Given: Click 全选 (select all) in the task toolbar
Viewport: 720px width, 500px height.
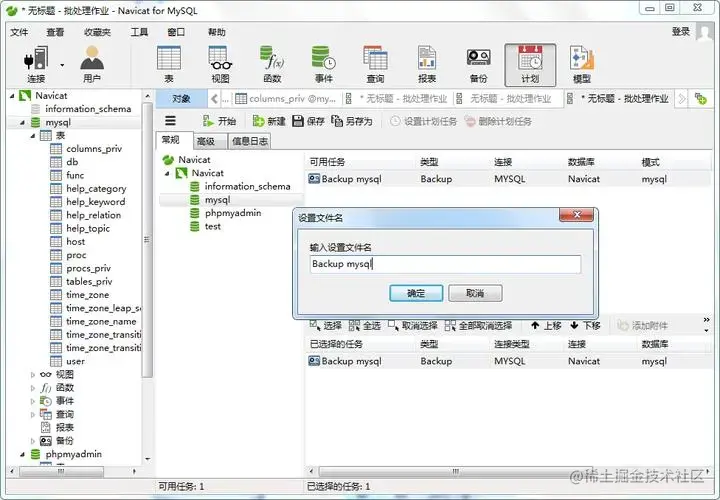Looking at the screenshot, I should coord(365,326).
